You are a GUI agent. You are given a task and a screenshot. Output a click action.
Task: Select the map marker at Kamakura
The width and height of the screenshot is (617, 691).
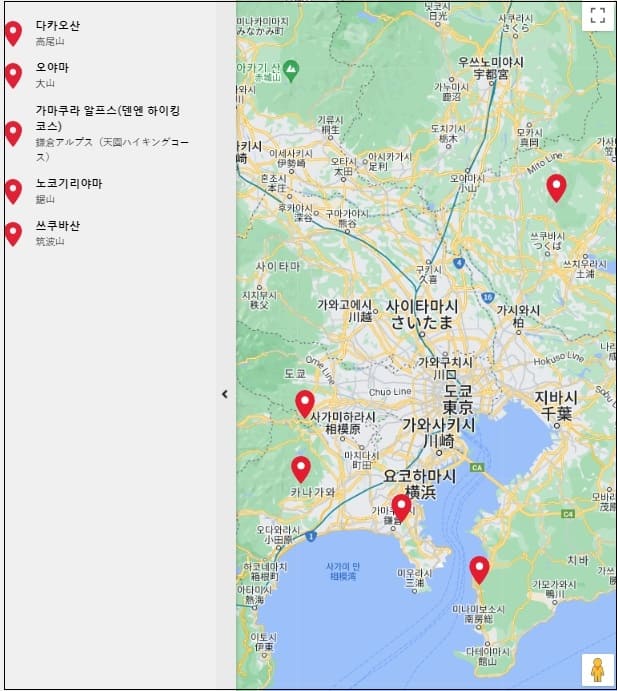(401, 508)
